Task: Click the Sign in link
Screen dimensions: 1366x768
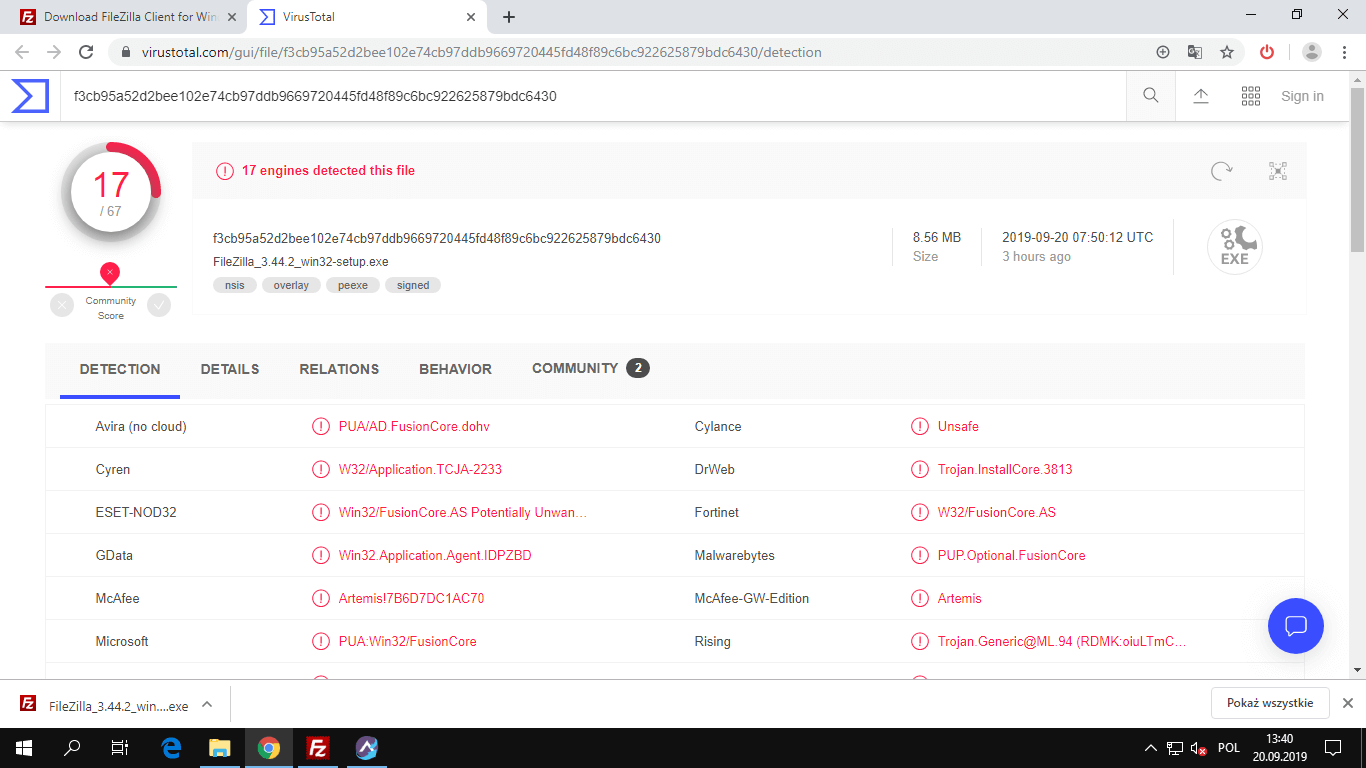Action: point(1302,96)
